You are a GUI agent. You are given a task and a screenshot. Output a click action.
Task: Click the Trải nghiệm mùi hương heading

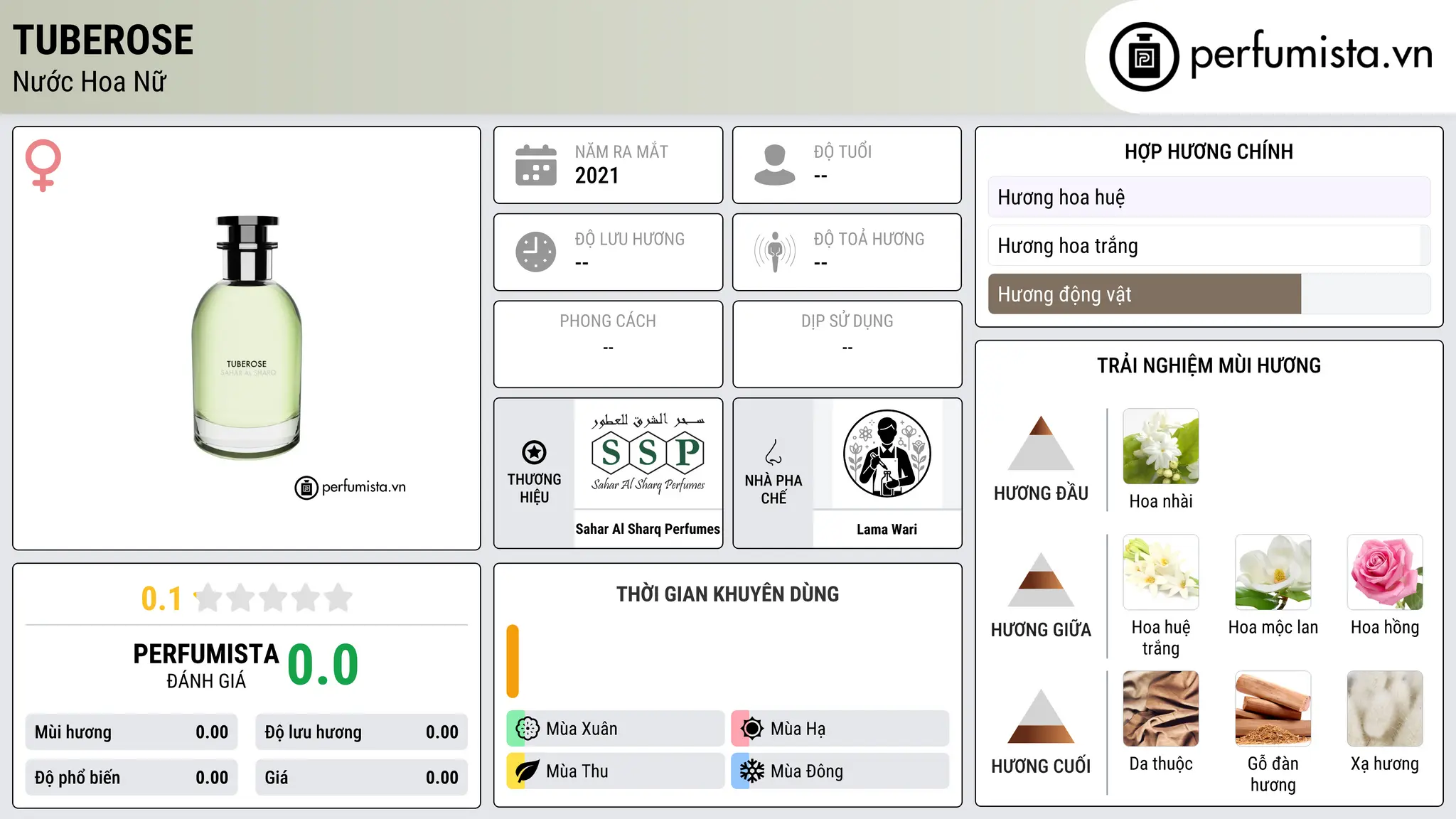[x=1209, y=365]
